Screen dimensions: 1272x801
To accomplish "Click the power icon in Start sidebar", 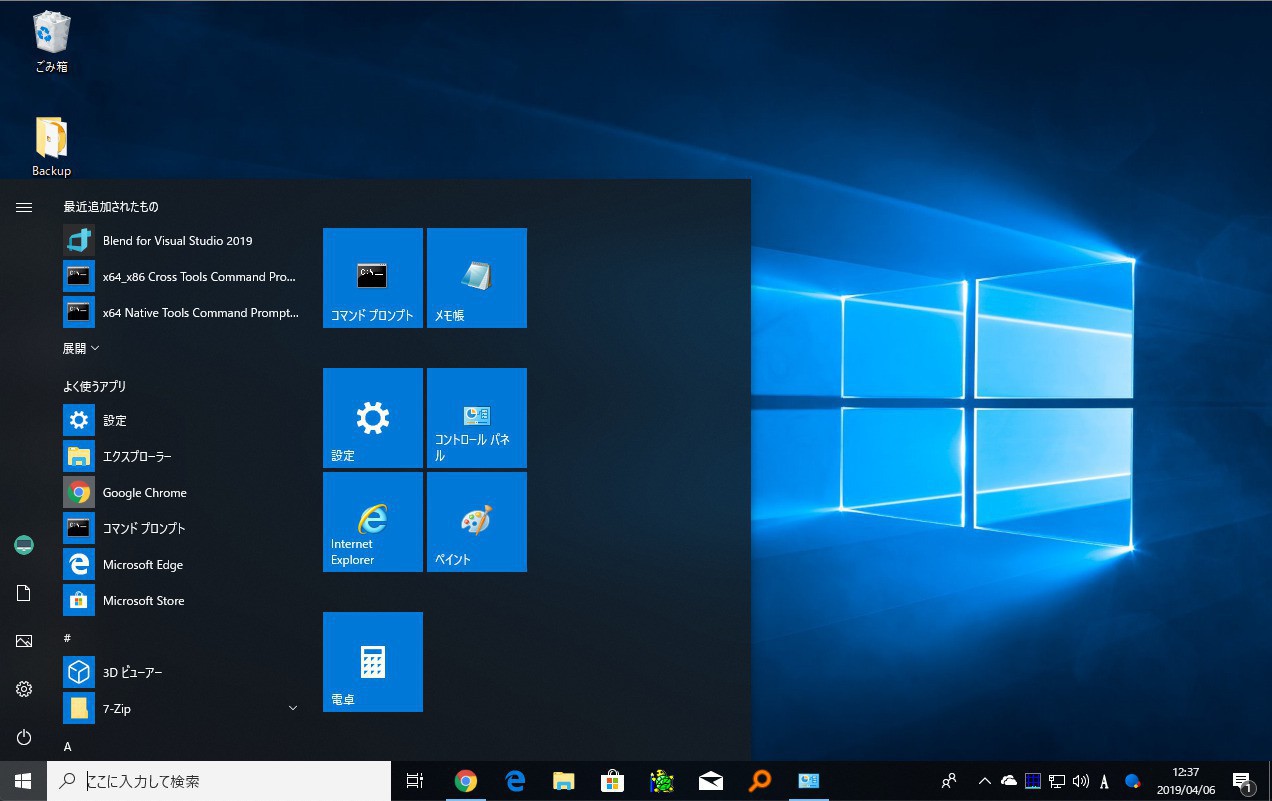I will (x=24, y=737).
